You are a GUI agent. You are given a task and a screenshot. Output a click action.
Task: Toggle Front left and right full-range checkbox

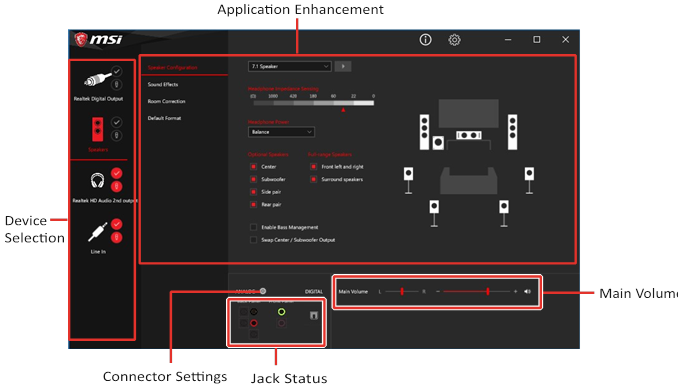[313, 167]
